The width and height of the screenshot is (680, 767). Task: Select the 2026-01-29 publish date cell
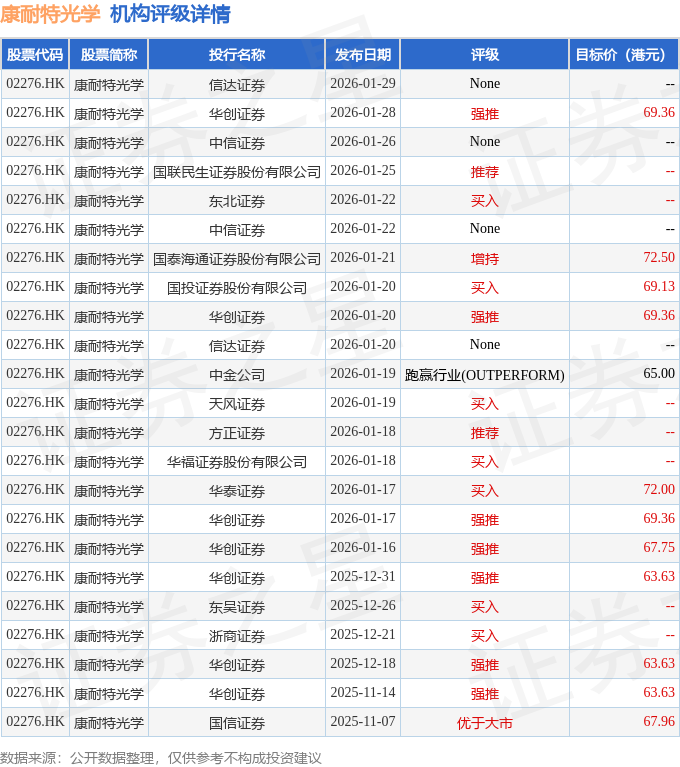point(362,84)
